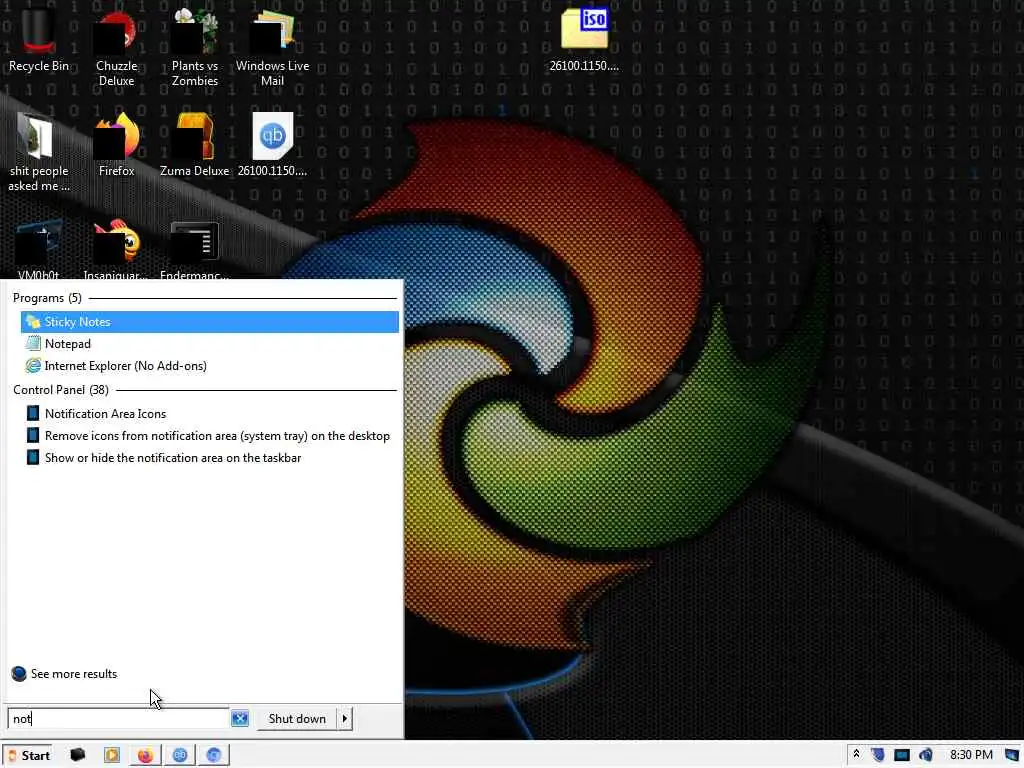Open Plants vs Zombies desktop shortcut
Image resolution: width=1024 pixels, height=768 pixels.
tap(195, 49)
